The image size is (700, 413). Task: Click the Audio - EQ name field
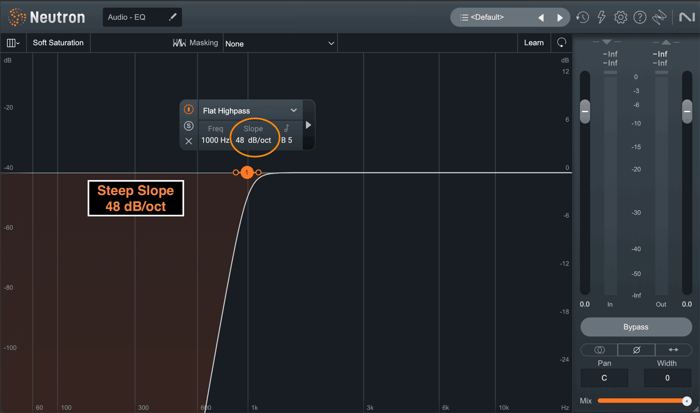[142, 17]
